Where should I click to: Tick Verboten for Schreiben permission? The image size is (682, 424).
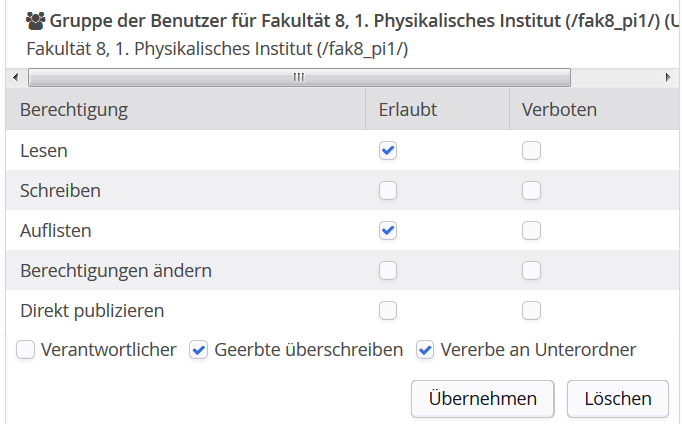click(x=531, y=190)
